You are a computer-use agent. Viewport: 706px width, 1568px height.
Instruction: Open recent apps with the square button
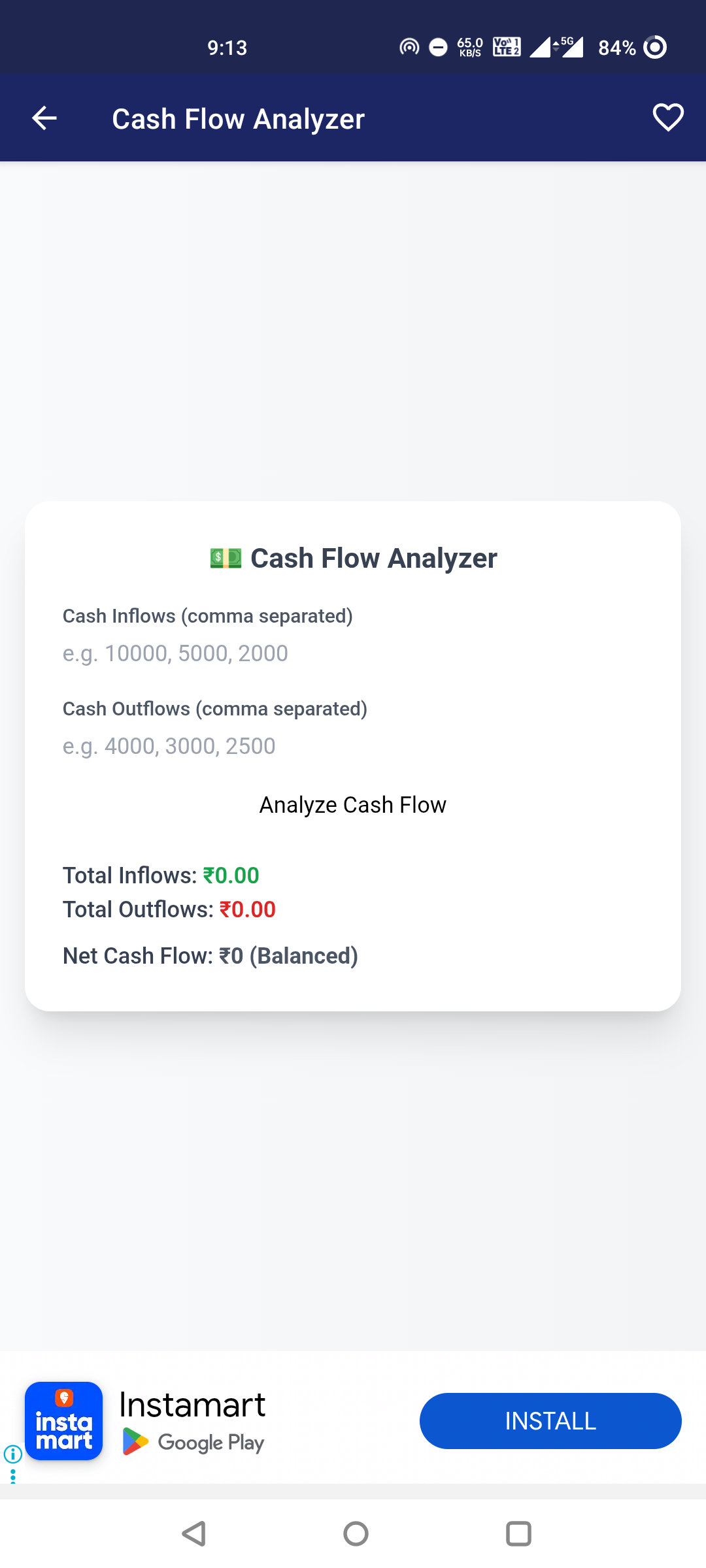pos(518,1533)
